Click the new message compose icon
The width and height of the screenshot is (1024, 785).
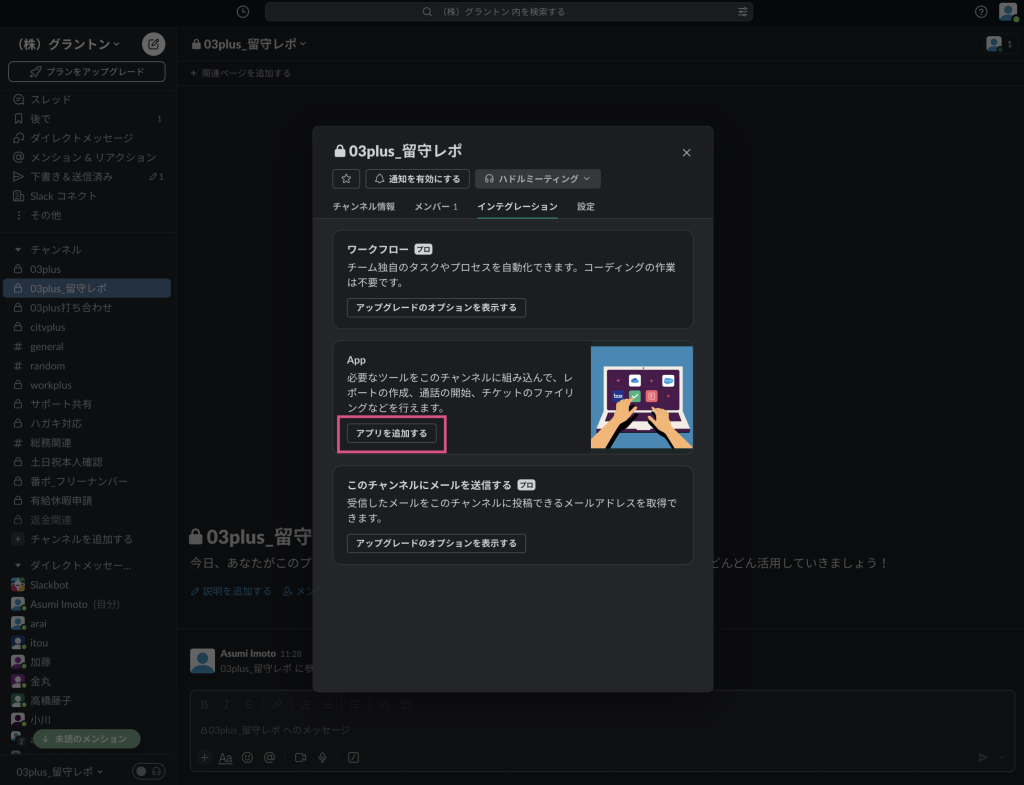click(153, 44)
